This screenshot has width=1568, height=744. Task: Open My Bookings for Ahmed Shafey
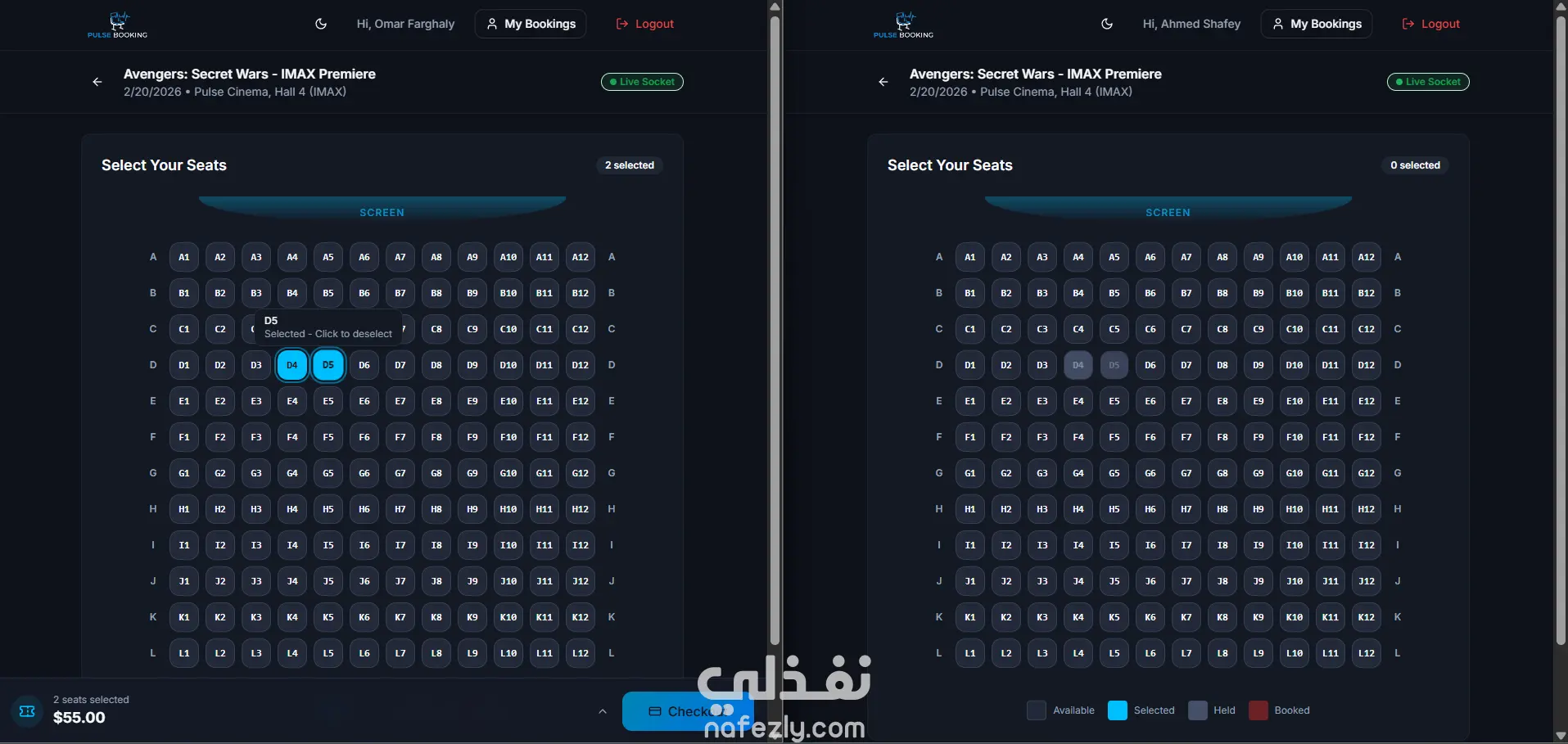point(1317,24)
